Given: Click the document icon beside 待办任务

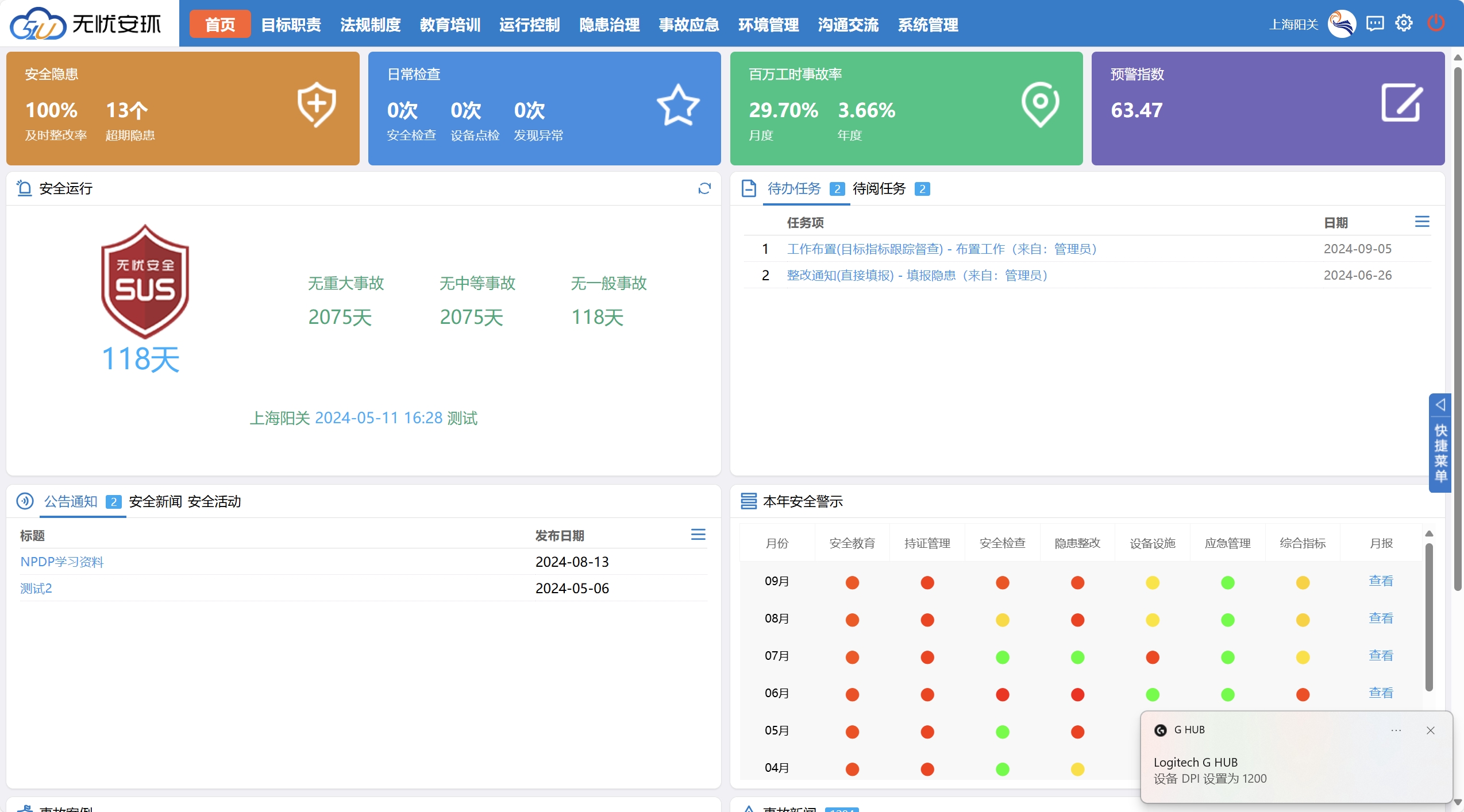Looking at the screenshot, I should 749,188.
